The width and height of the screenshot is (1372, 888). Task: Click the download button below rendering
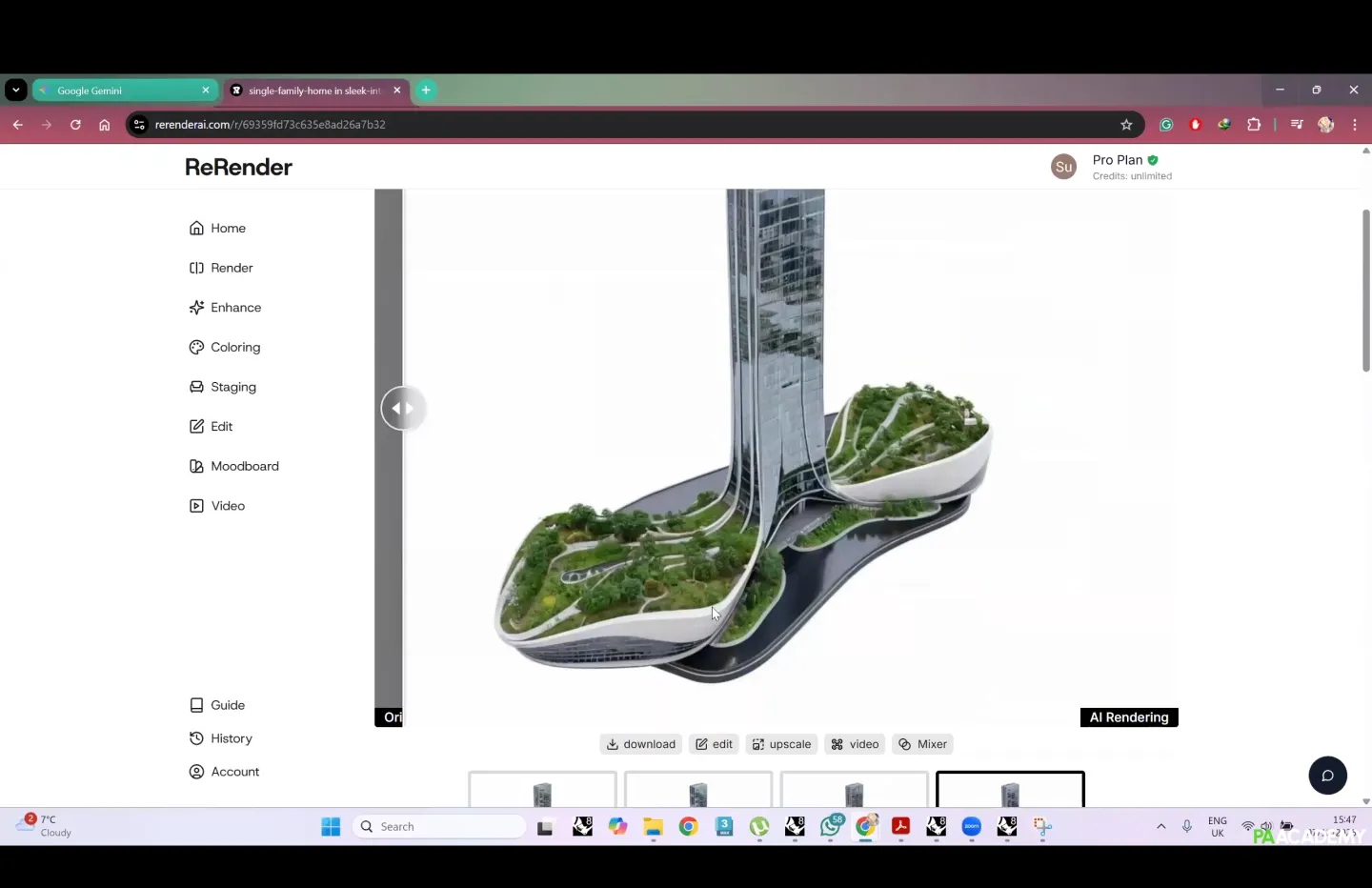641,744
